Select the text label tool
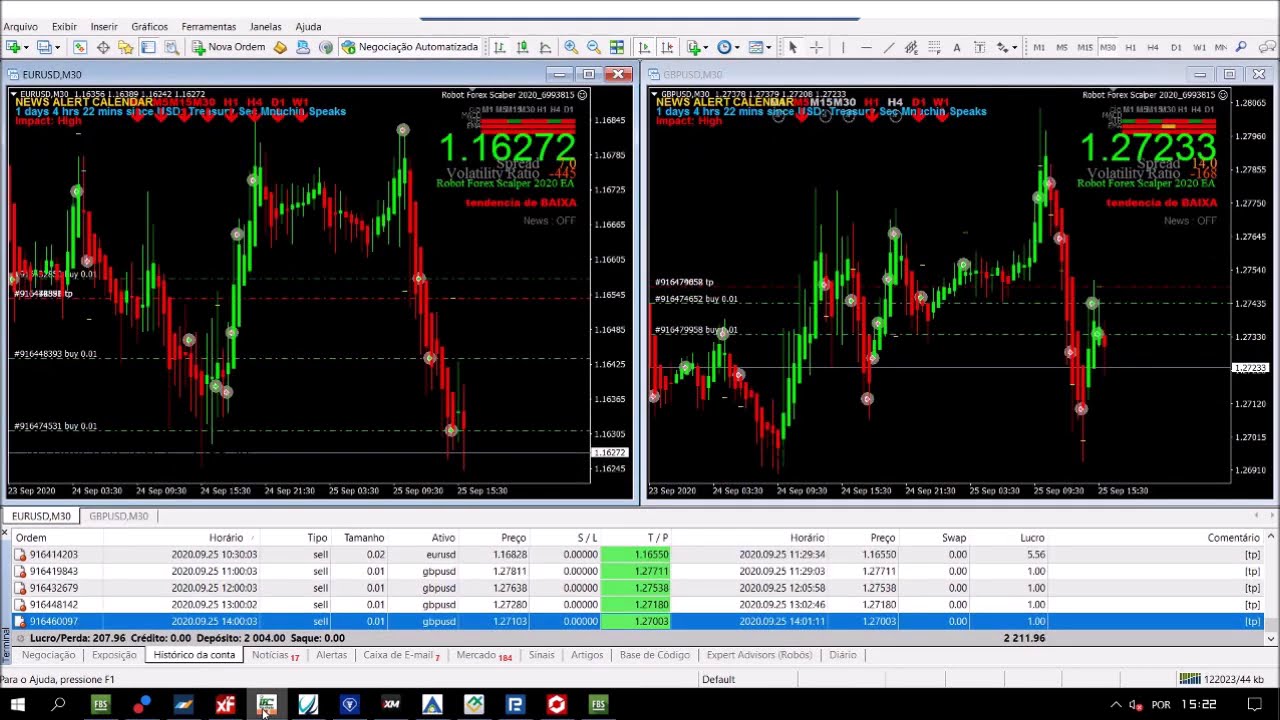This screenshot has height=720, width=1280. tap(979, 47)
